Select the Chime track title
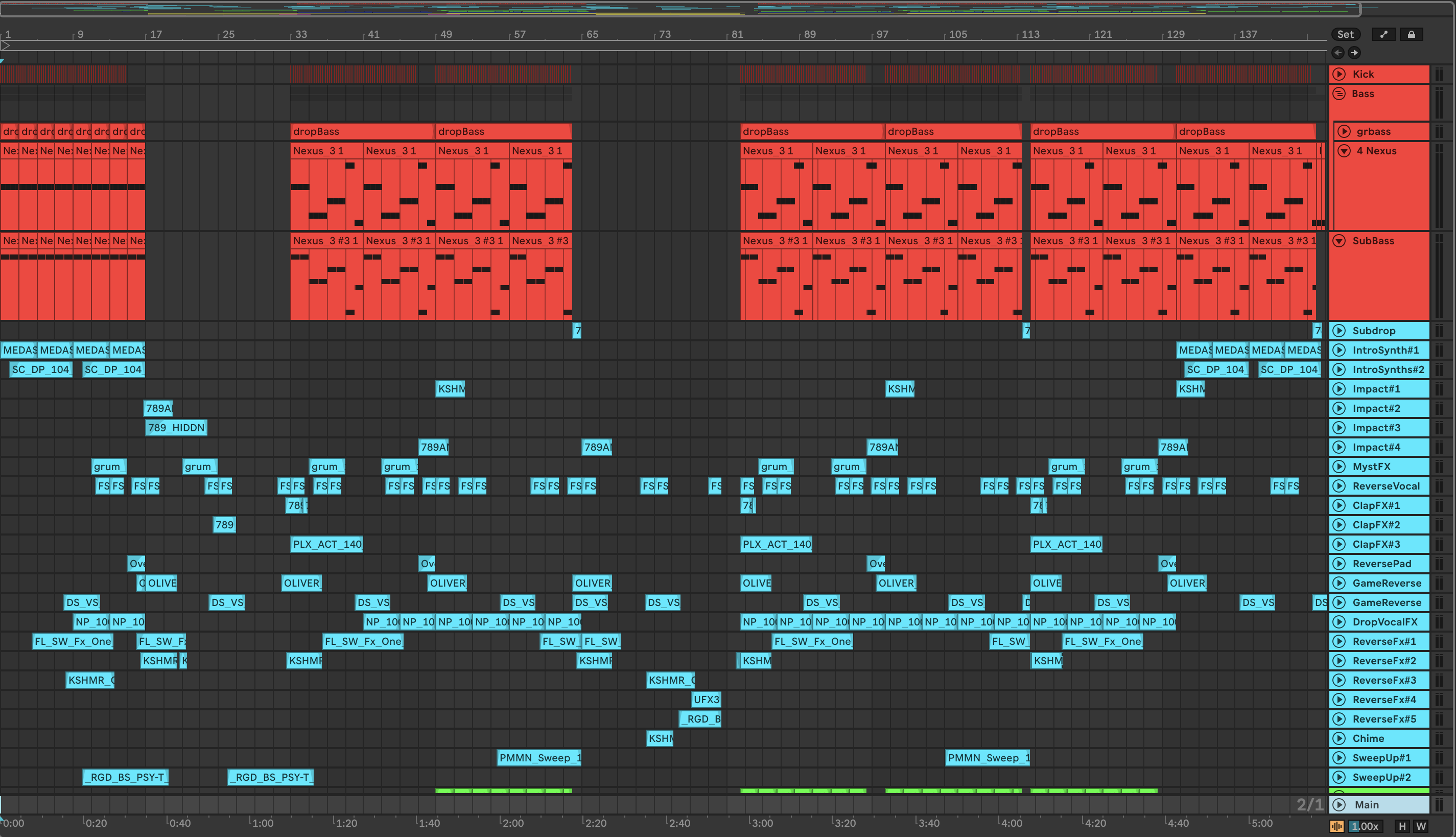The height and width of the screenshot is (837, 1456). tap(1368, 739)
